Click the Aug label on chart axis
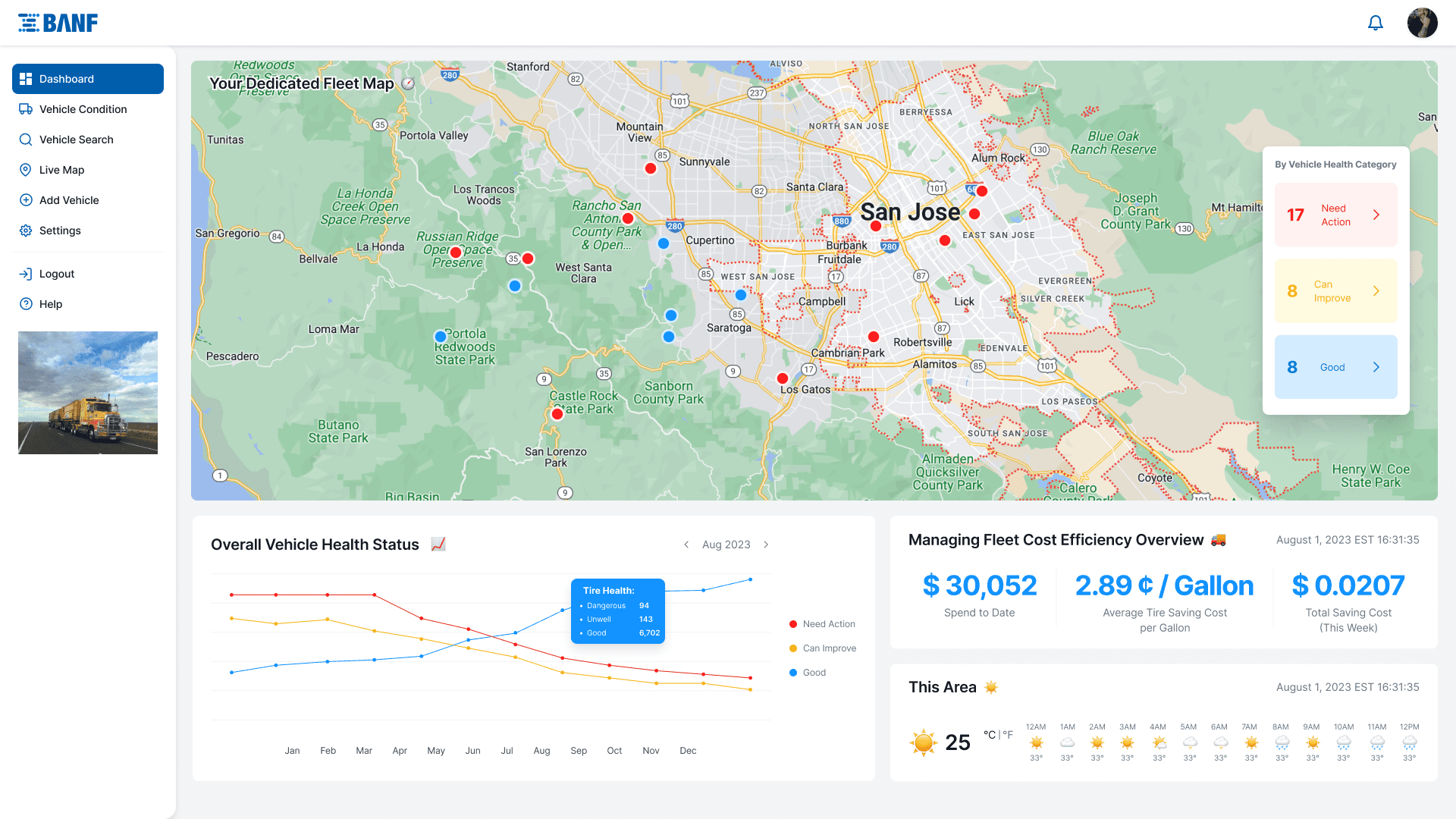Image resolution: width=1456 pixels, height=819 pixels. [x=541, y=751]
